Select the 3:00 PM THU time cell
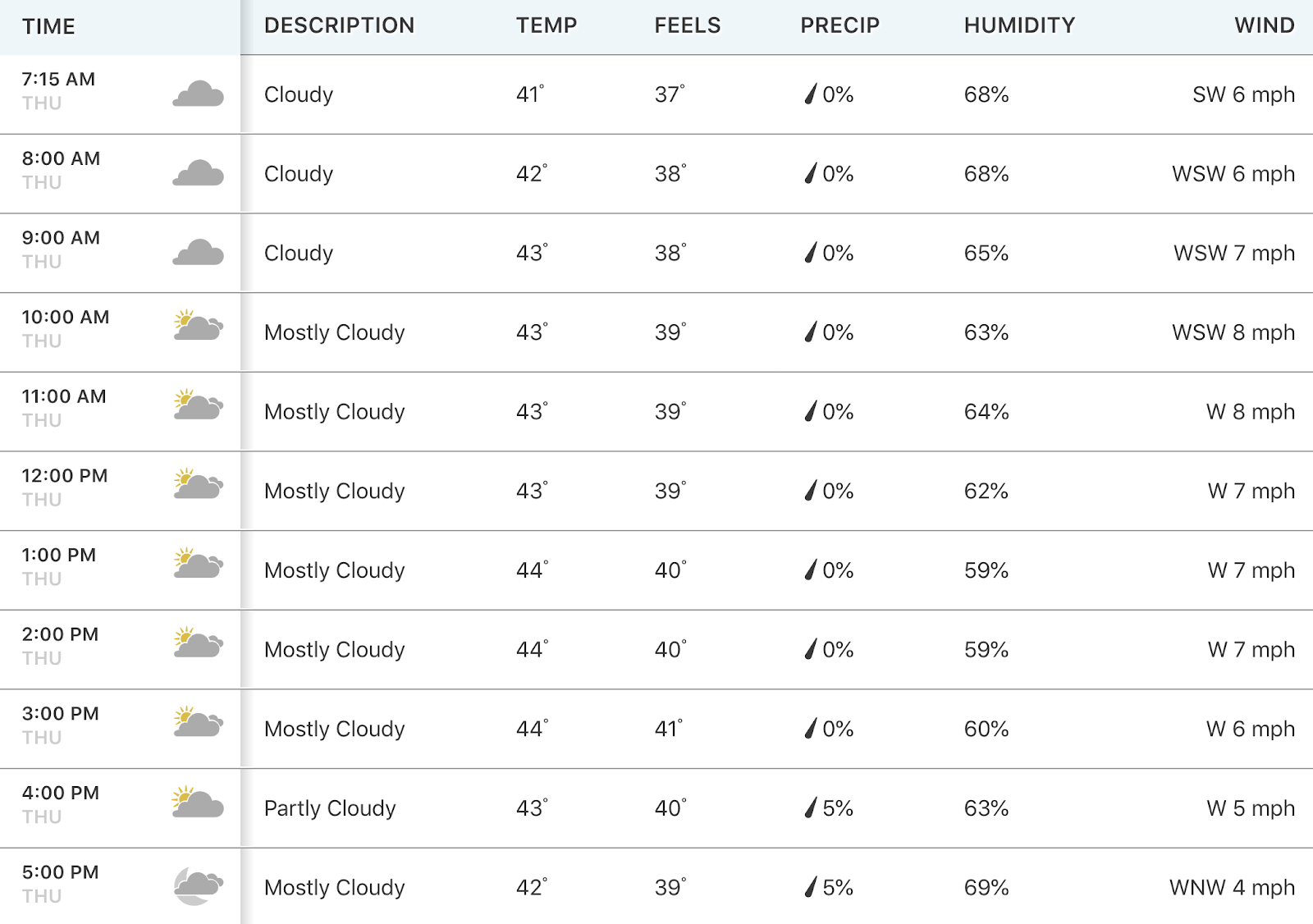Image resolution: width=1313 pixels, height=924 pixels. coord(61,725)
